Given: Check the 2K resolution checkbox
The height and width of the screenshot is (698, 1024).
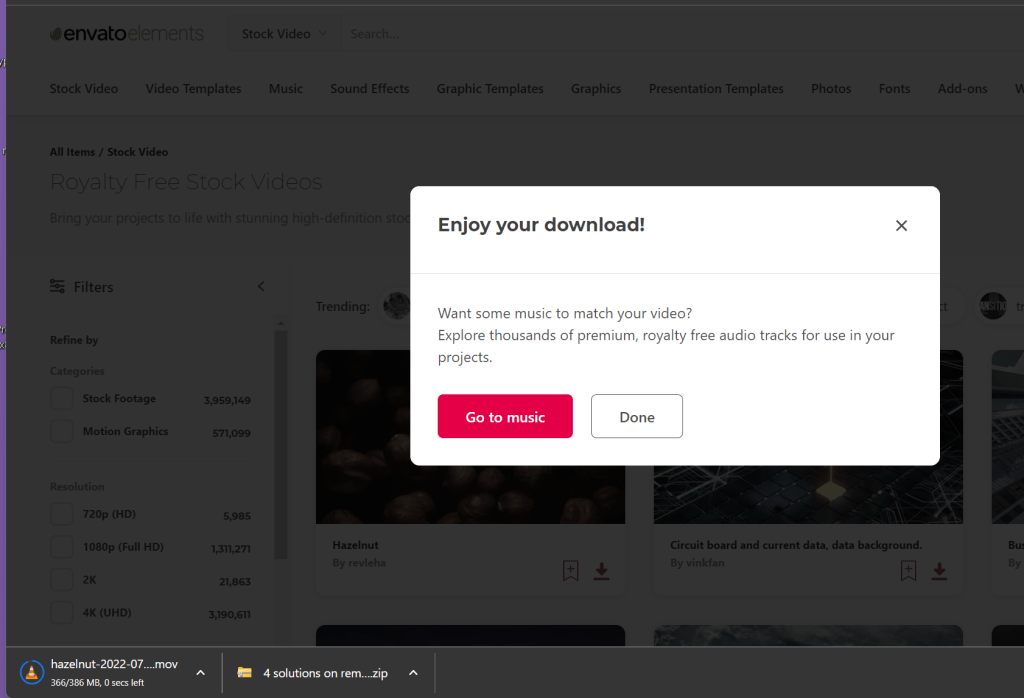Looking at the screenshot, I should click(62, 580).
